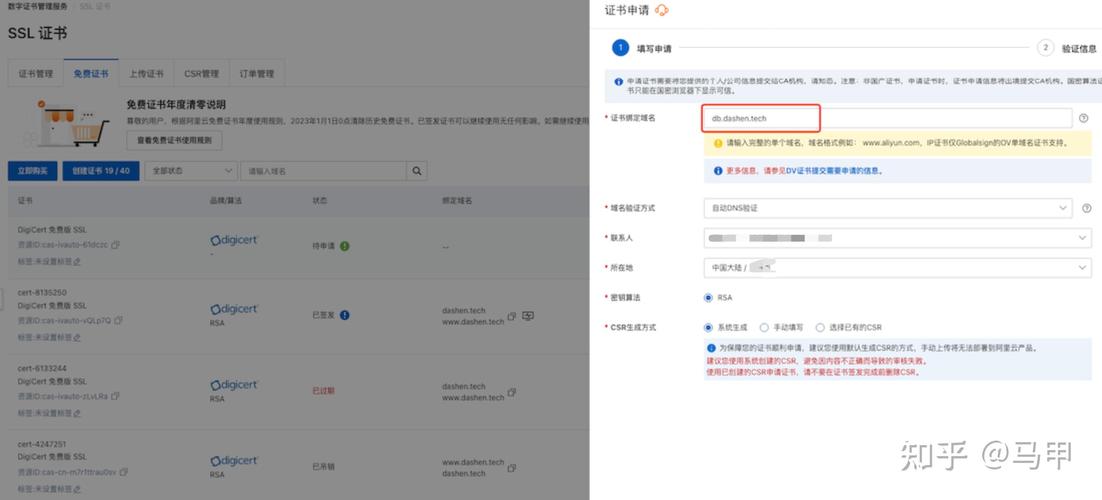Open the DV证书提交需要申请的信息 link

click(x=834, y=171)
